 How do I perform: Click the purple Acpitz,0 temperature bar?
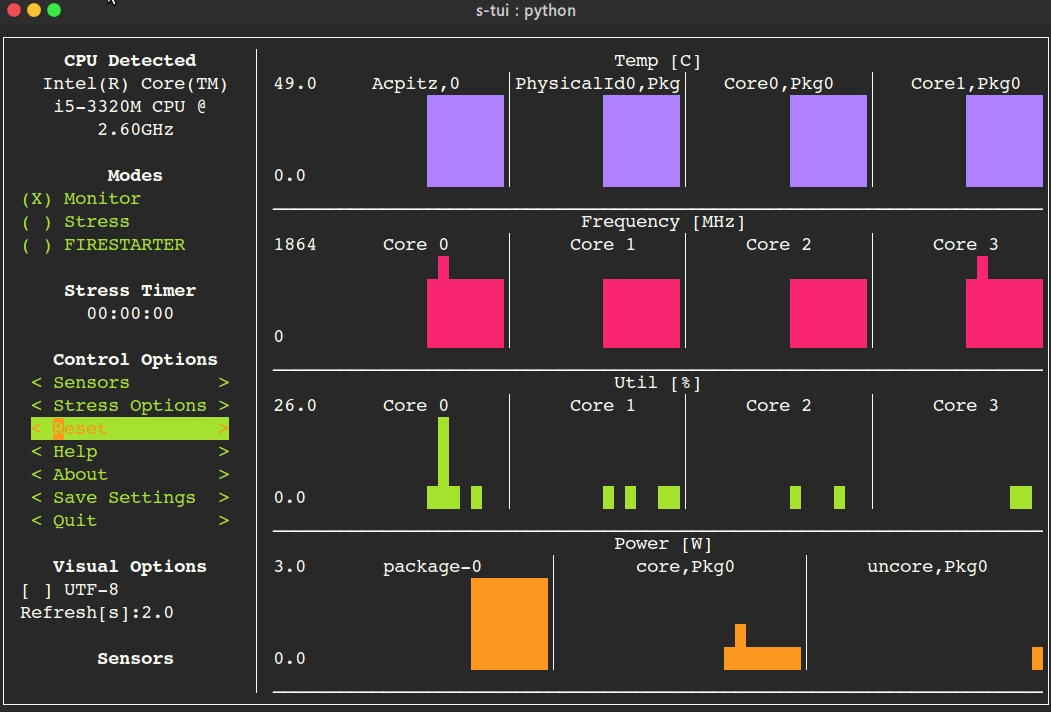coord(465,141)
